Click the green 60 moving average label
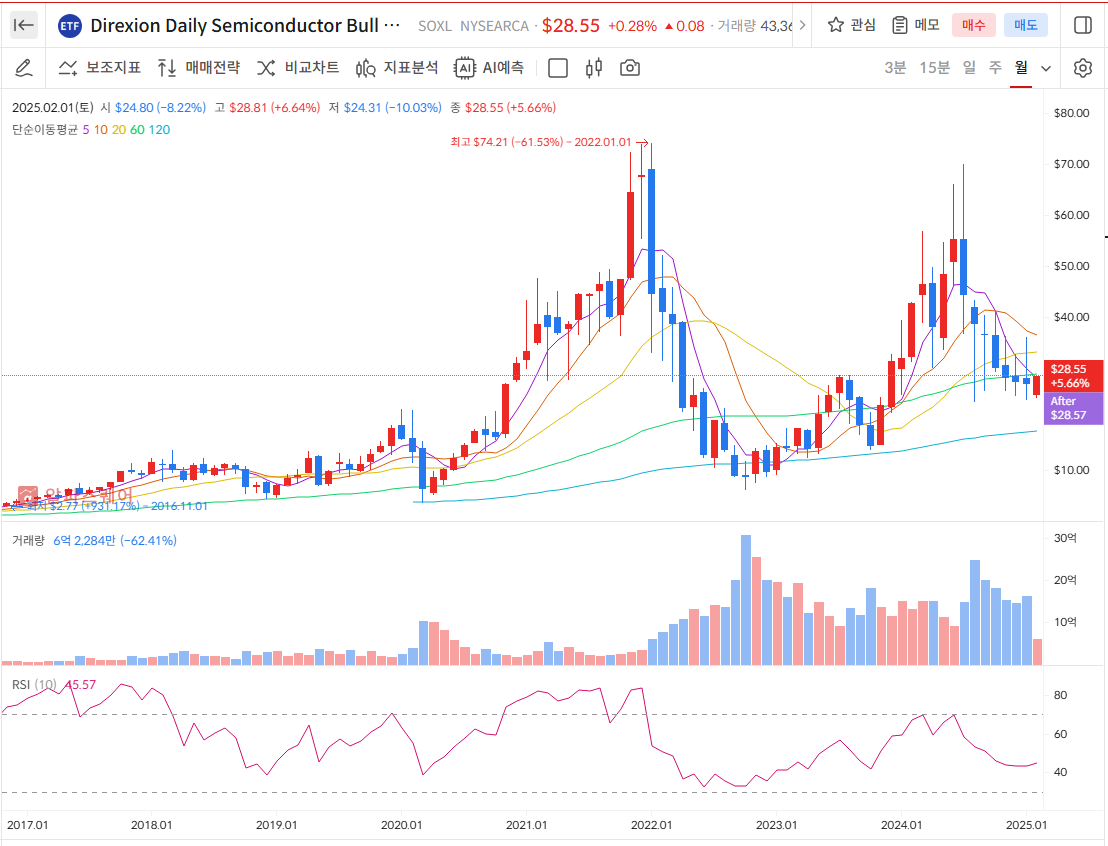Image resolution: width=1108 pixels, height=846 pixels. click(x=137, y=130)
